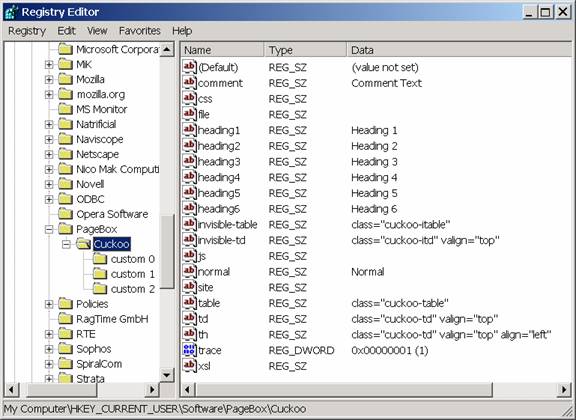576x420 pixels.
Task: Expand the ODBC key
Action: 49,199
